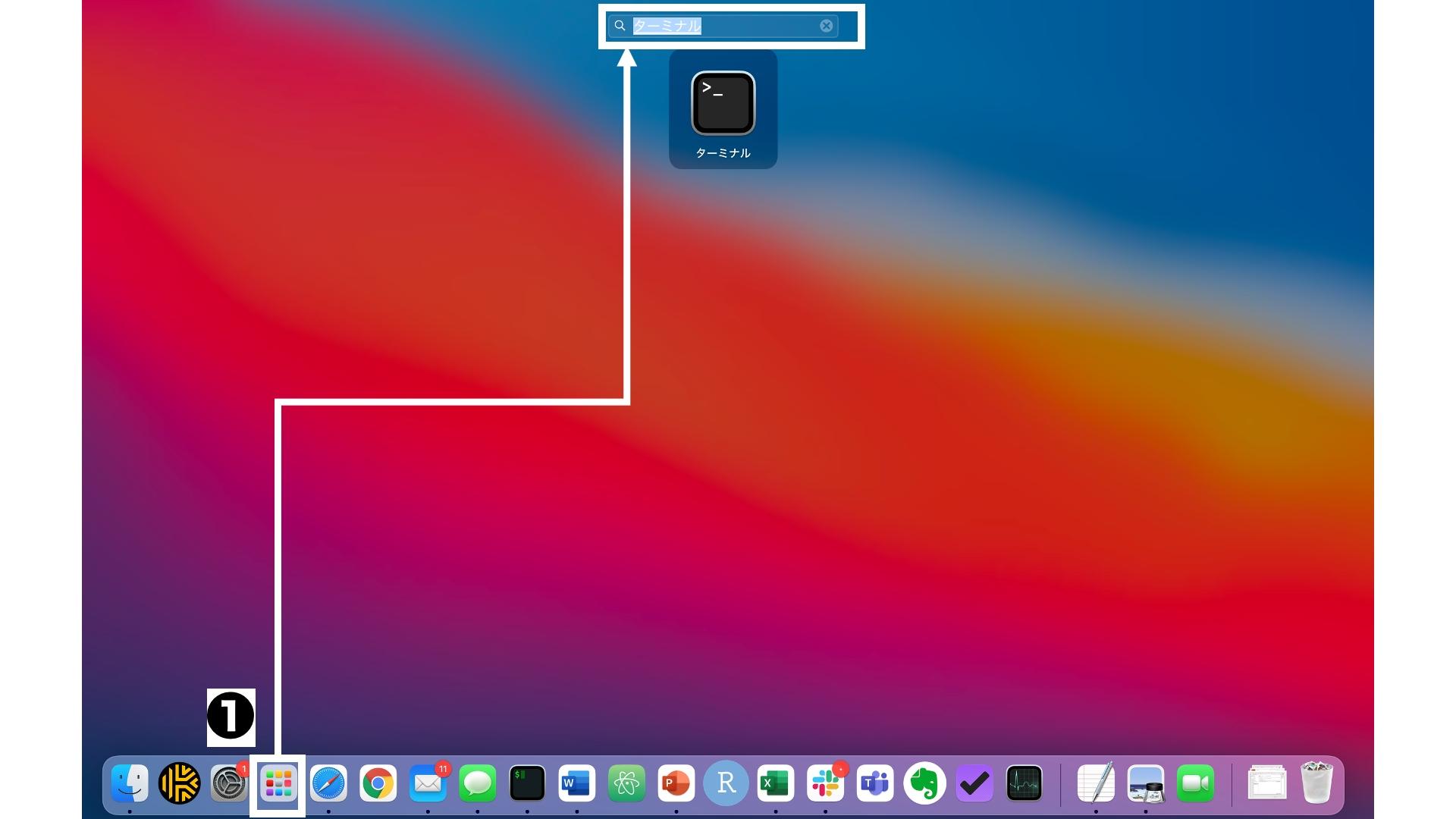This screenshot has width=1456, height=819.
Task: Launch R application from the Dock
Action: (x=726, y=783)
